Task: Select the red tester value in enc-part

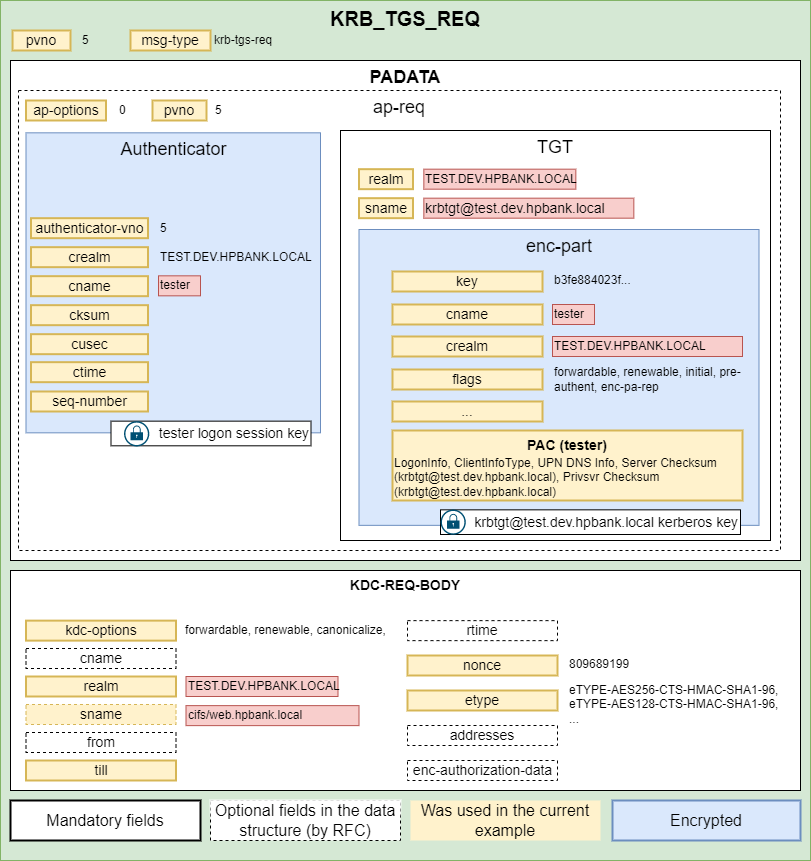Action: [573, 314]
